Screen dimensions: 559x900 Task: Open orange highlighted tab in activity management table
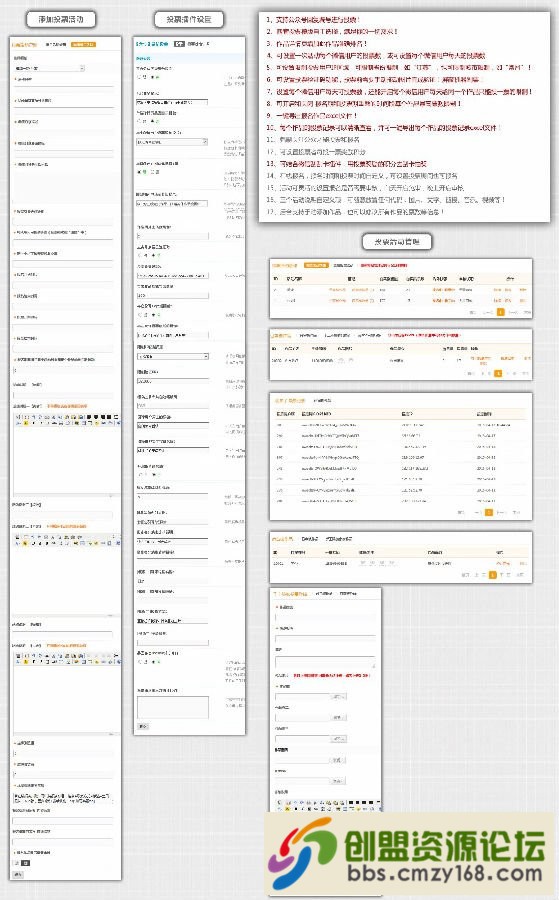click(x=316, y=265)
